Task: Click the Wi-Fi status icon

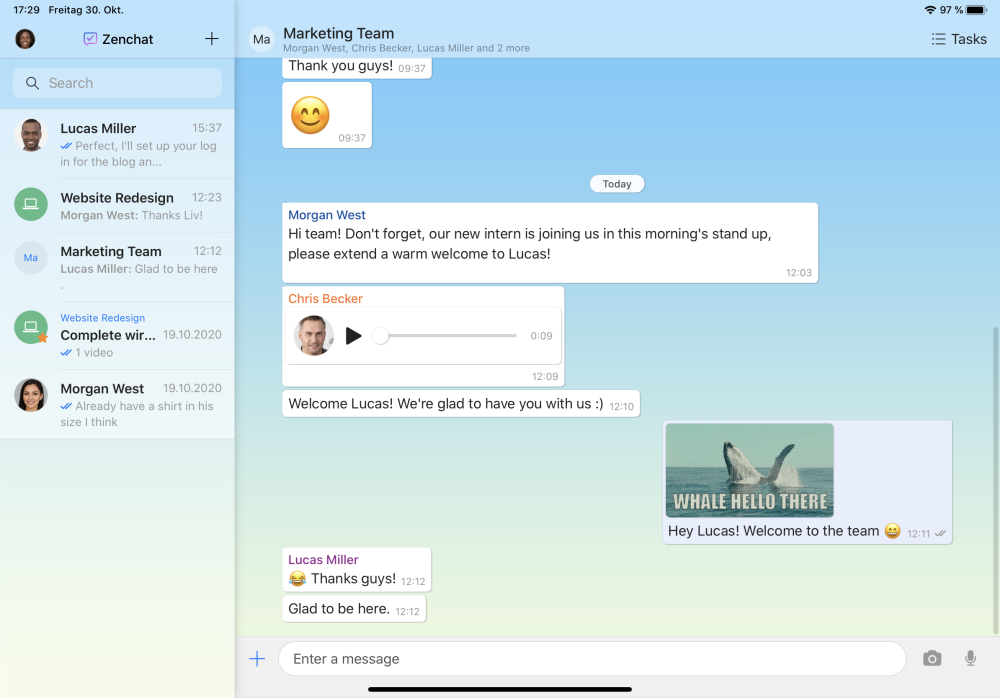Action: tap(930, 10)
